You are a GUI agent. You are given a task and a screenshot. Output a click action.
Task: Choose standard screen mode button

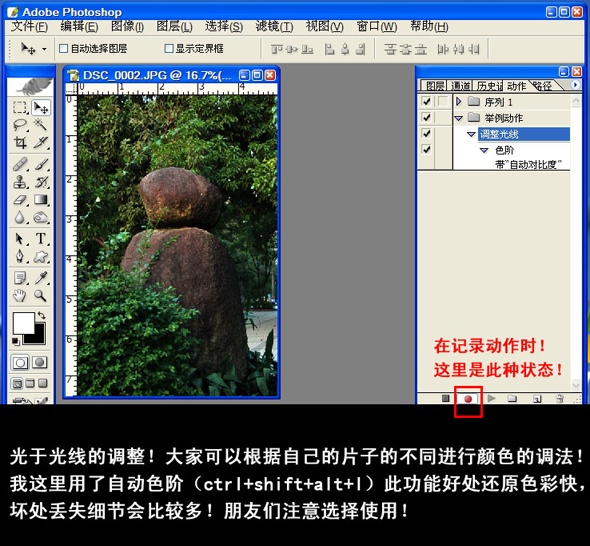pyautogui.click(x=17, y=383)
